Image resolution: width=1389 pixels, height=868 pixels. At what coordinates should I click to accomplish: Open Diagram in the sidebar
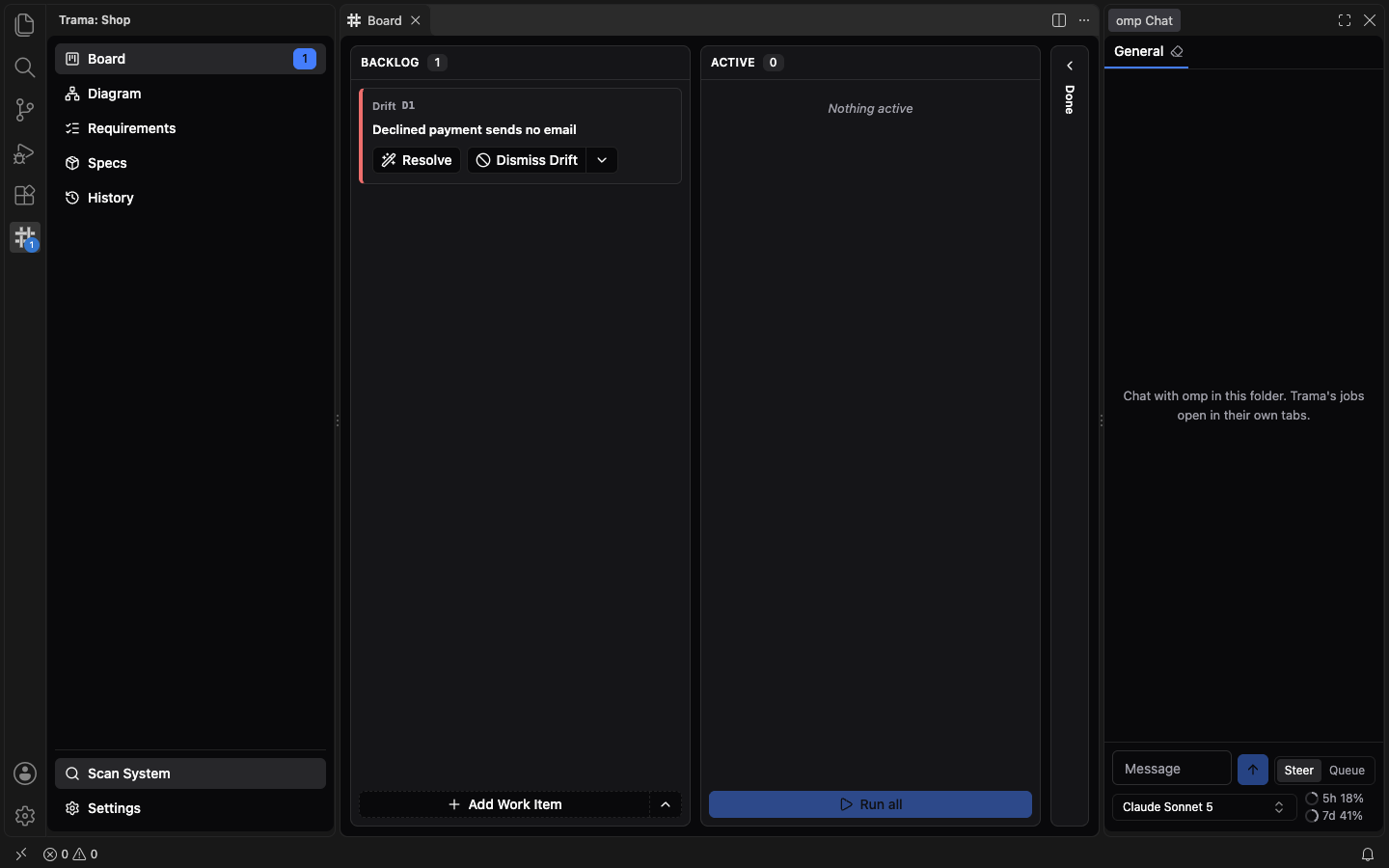click(x=190, y=94)
